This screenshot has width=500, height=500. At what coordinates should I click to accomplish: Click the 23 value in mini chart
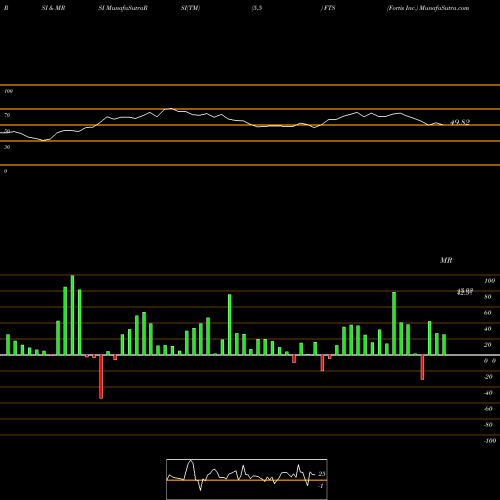(322, 474)
